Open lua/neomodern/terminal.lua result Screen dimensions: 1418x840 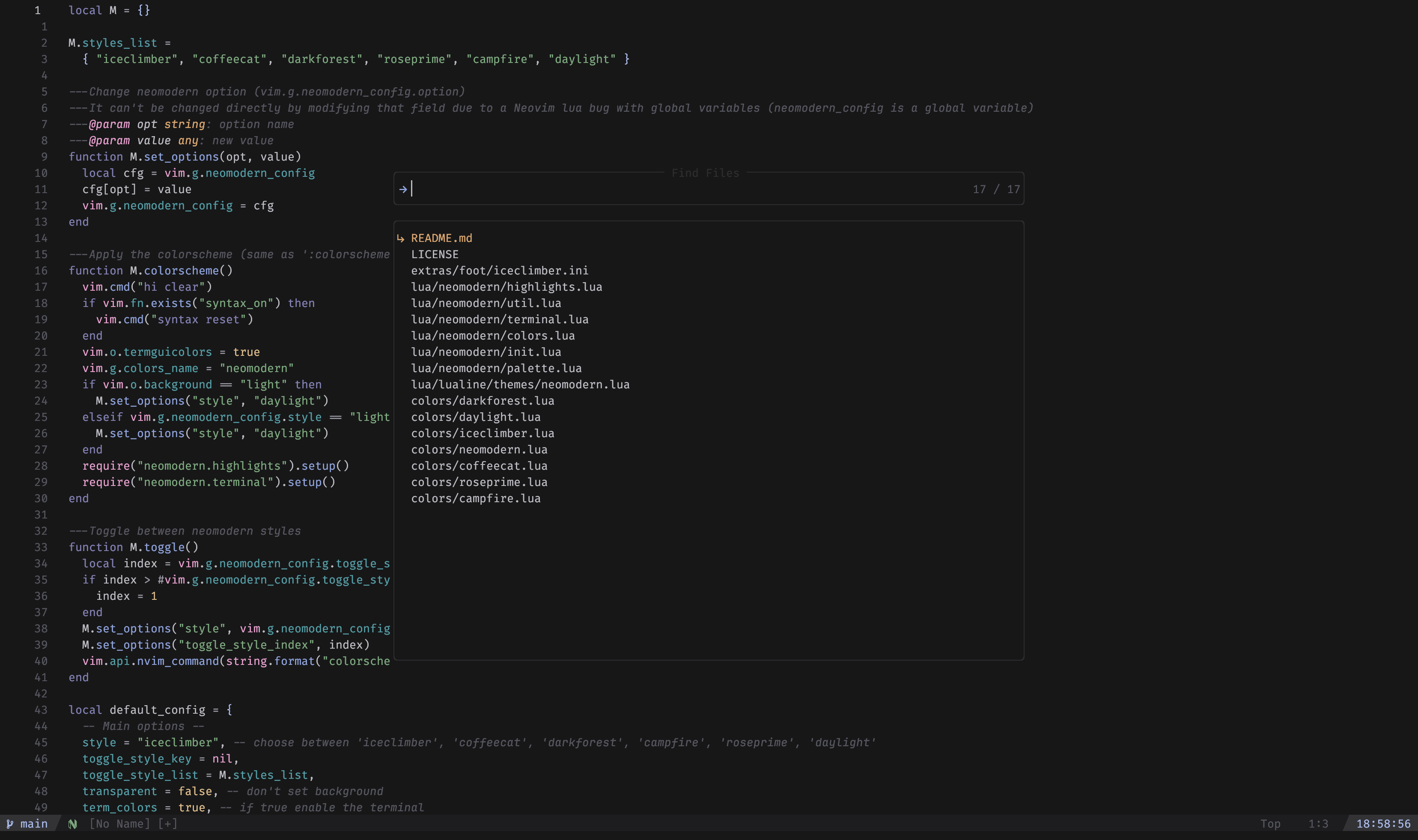pyautogui.click(x=500, y=320)
